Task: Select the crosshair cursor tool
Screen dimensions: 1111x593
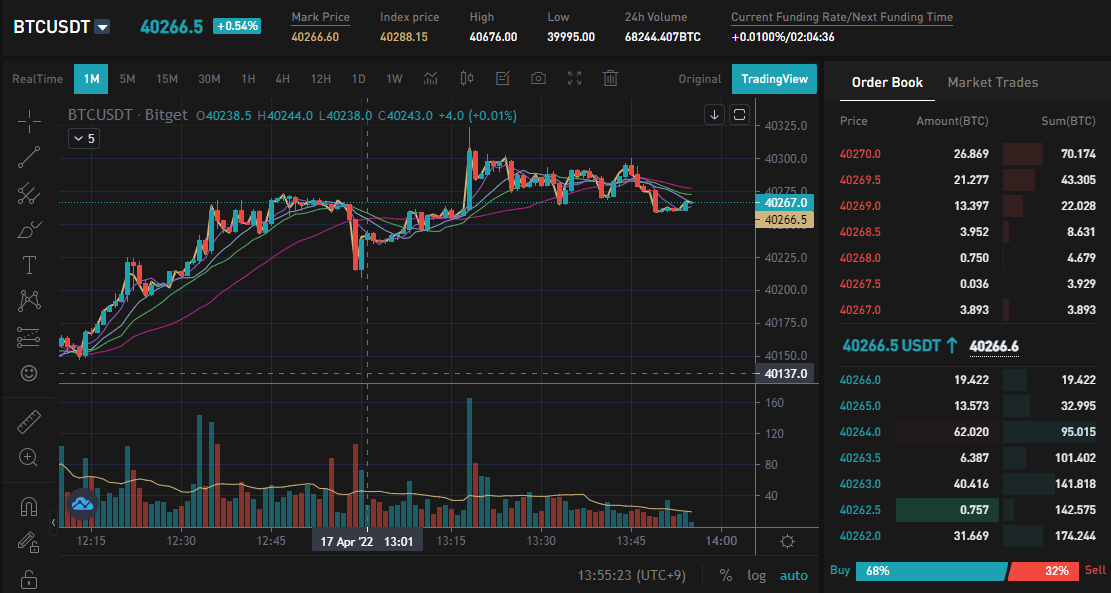Action: (x=29, y=121)
